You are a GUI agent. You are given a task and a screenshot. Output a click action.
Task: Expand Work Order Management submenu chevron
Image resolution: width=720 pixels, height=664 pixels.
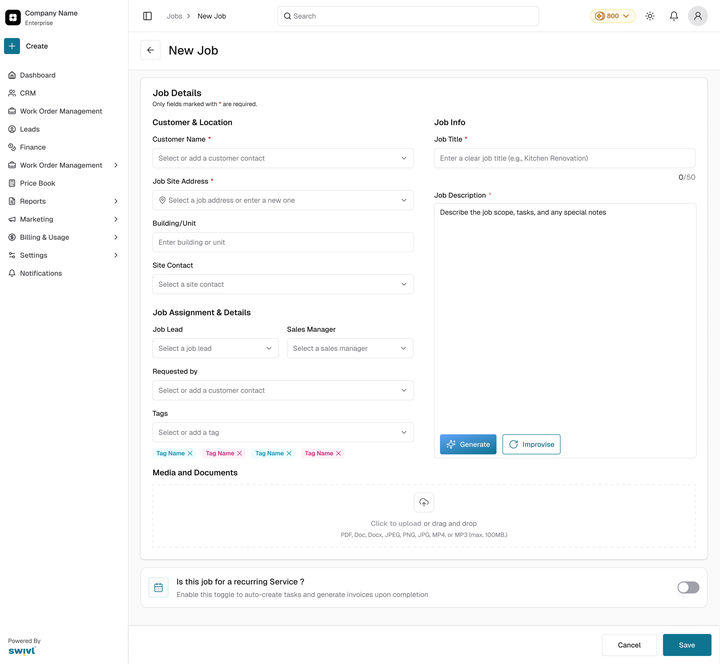(116, 165)
